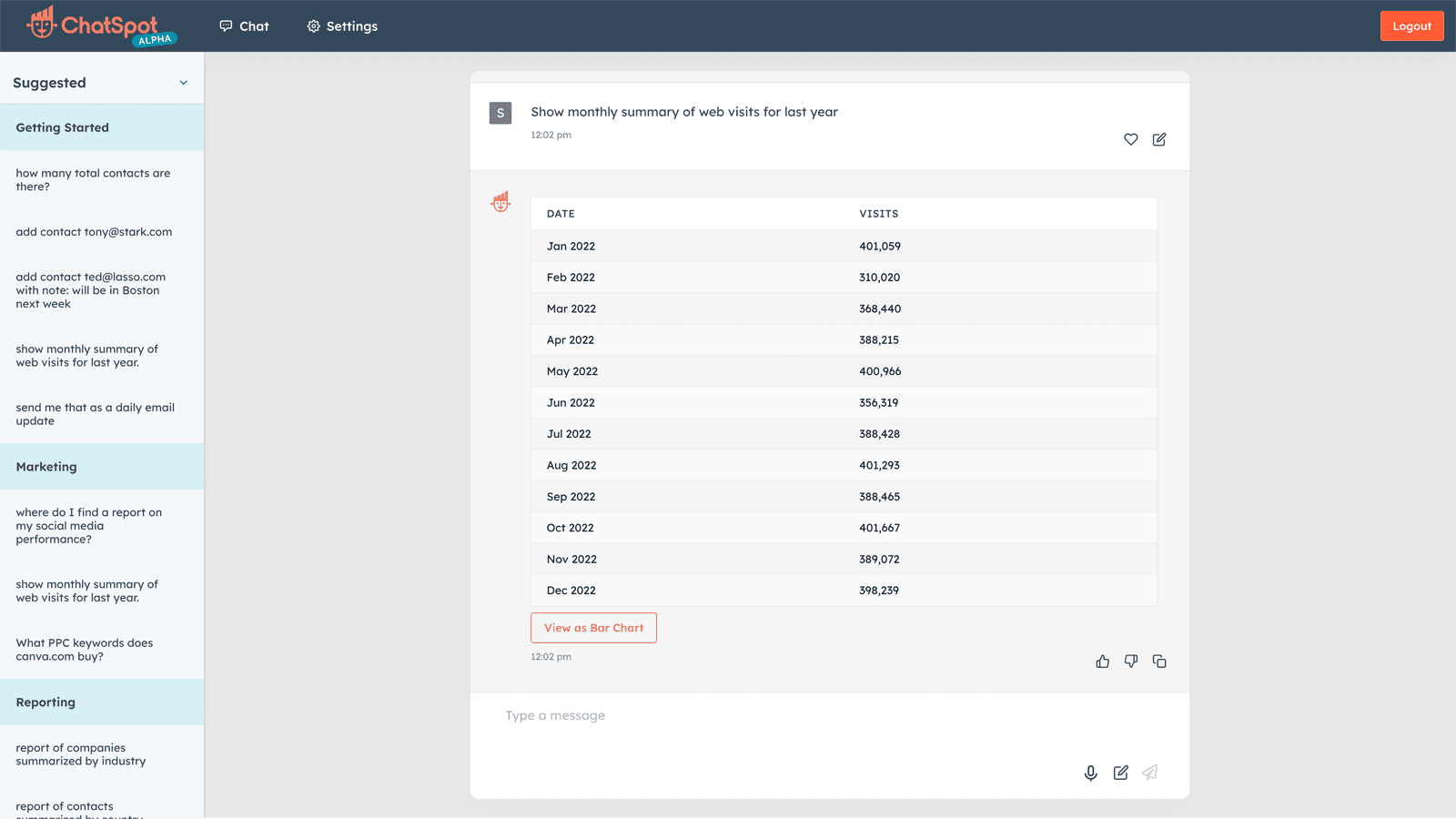Image resolution: width=1456 pixels, height=819 pixels.
Task: Copy the response with the copy icon
Action: pos(1159,662)
